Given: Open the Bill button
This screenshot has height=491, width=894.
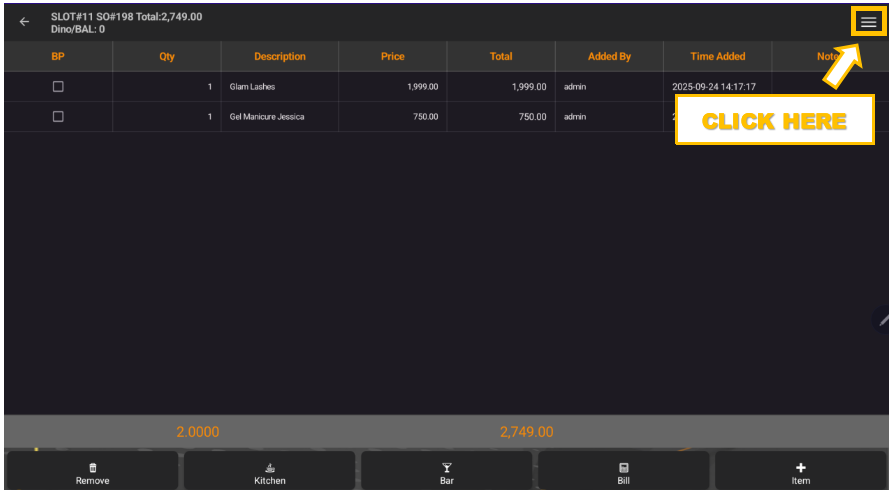Looking at the screenshot, I should tap(624, 473).
